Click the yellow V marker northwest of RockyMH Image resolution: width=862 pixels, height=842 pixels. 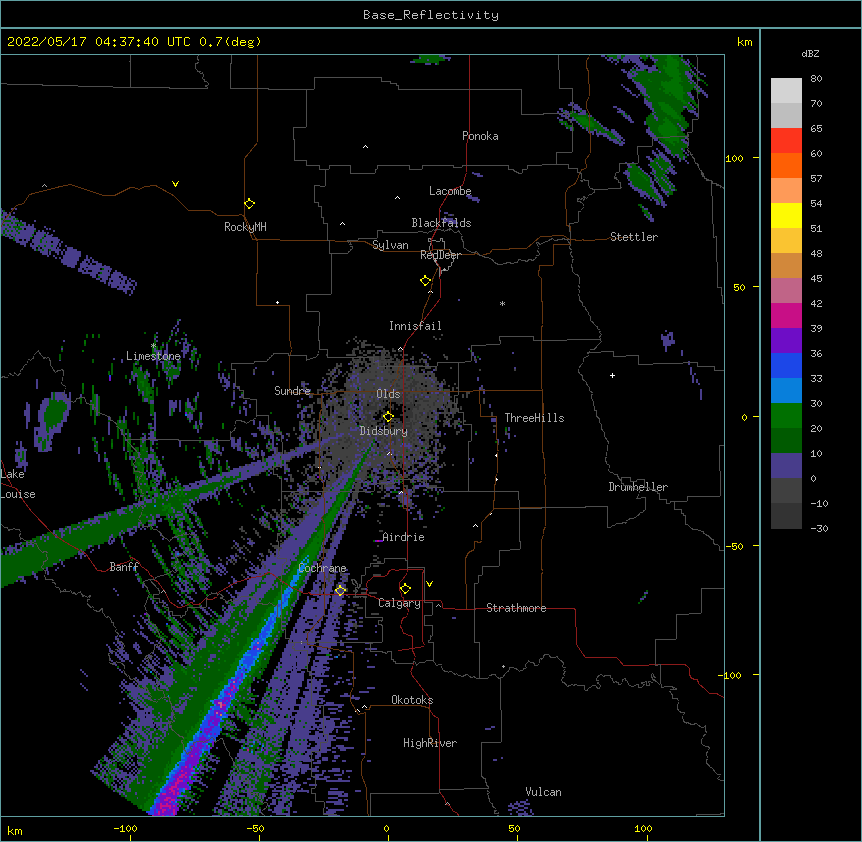175,184
